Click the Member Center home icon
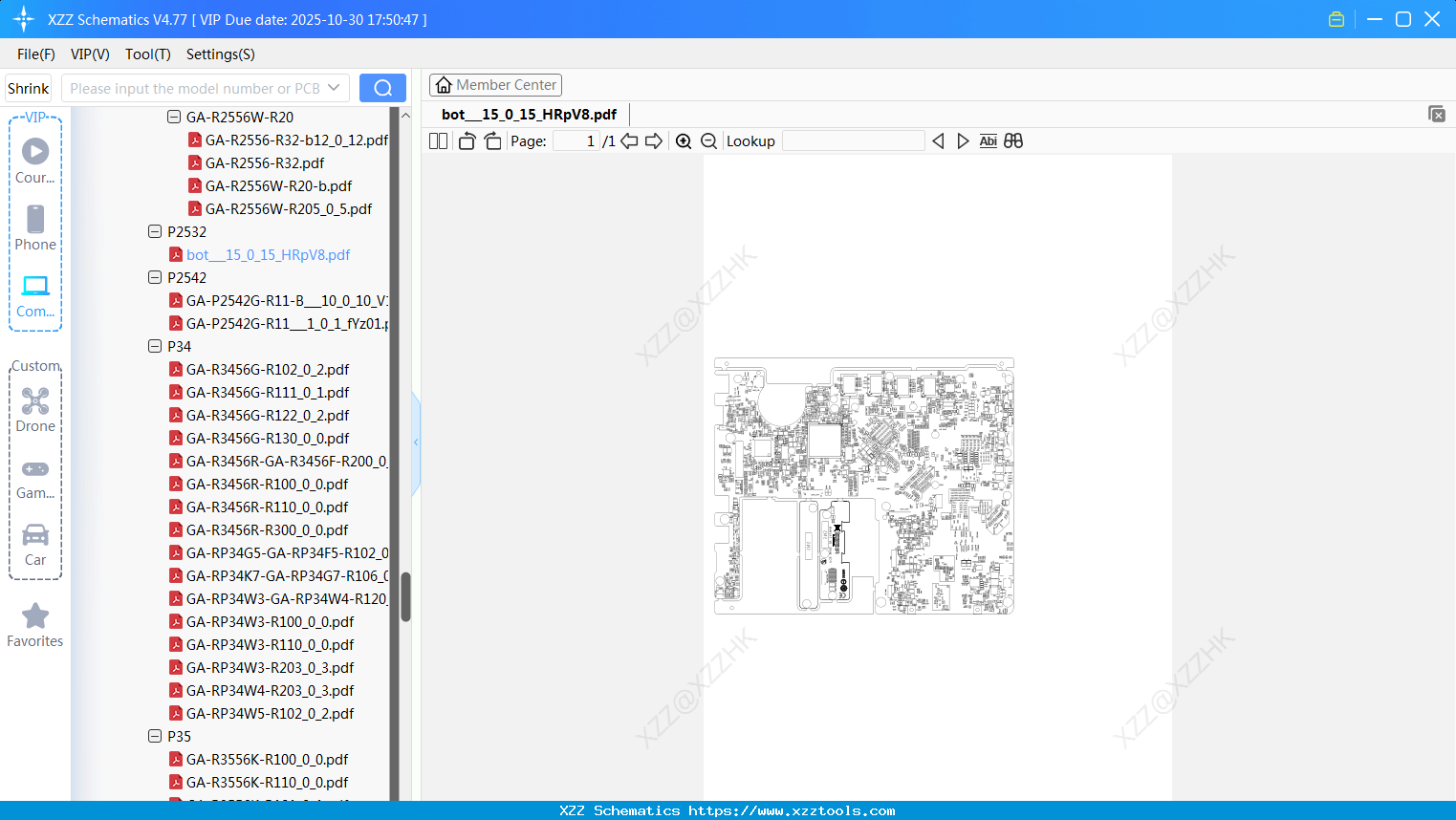 (444, 85)
